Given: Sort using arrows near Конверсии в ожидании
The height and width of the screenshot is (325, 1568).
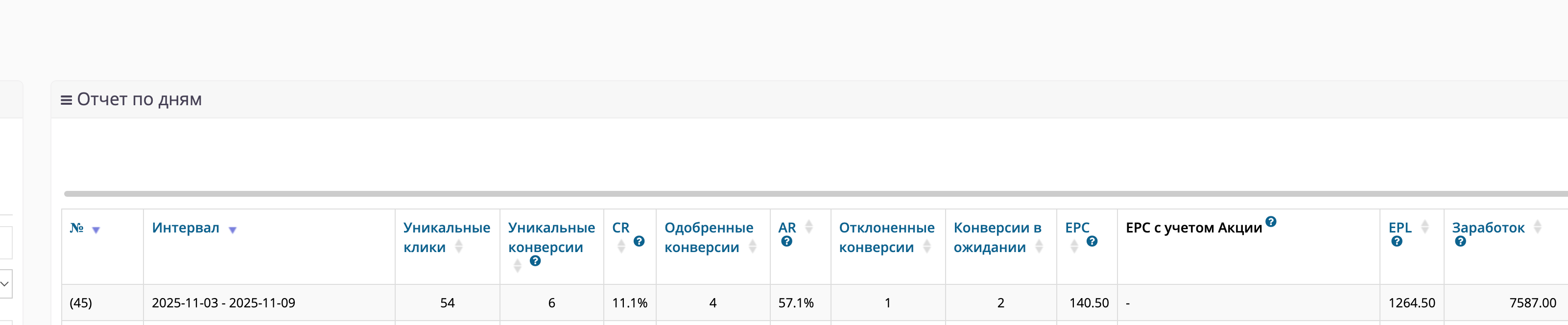Looking at the screenshot, I should (x=1039, y=247).
